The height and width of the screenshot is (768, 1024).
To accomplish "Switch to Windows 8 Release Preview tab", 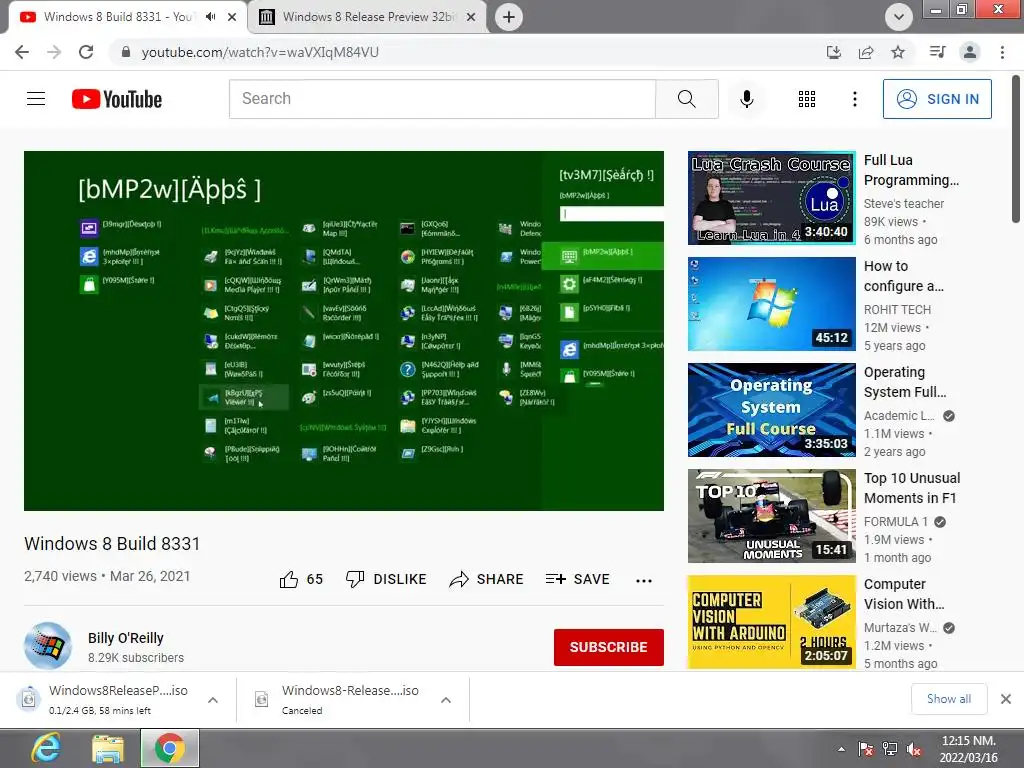I will [x=368, y=17].
